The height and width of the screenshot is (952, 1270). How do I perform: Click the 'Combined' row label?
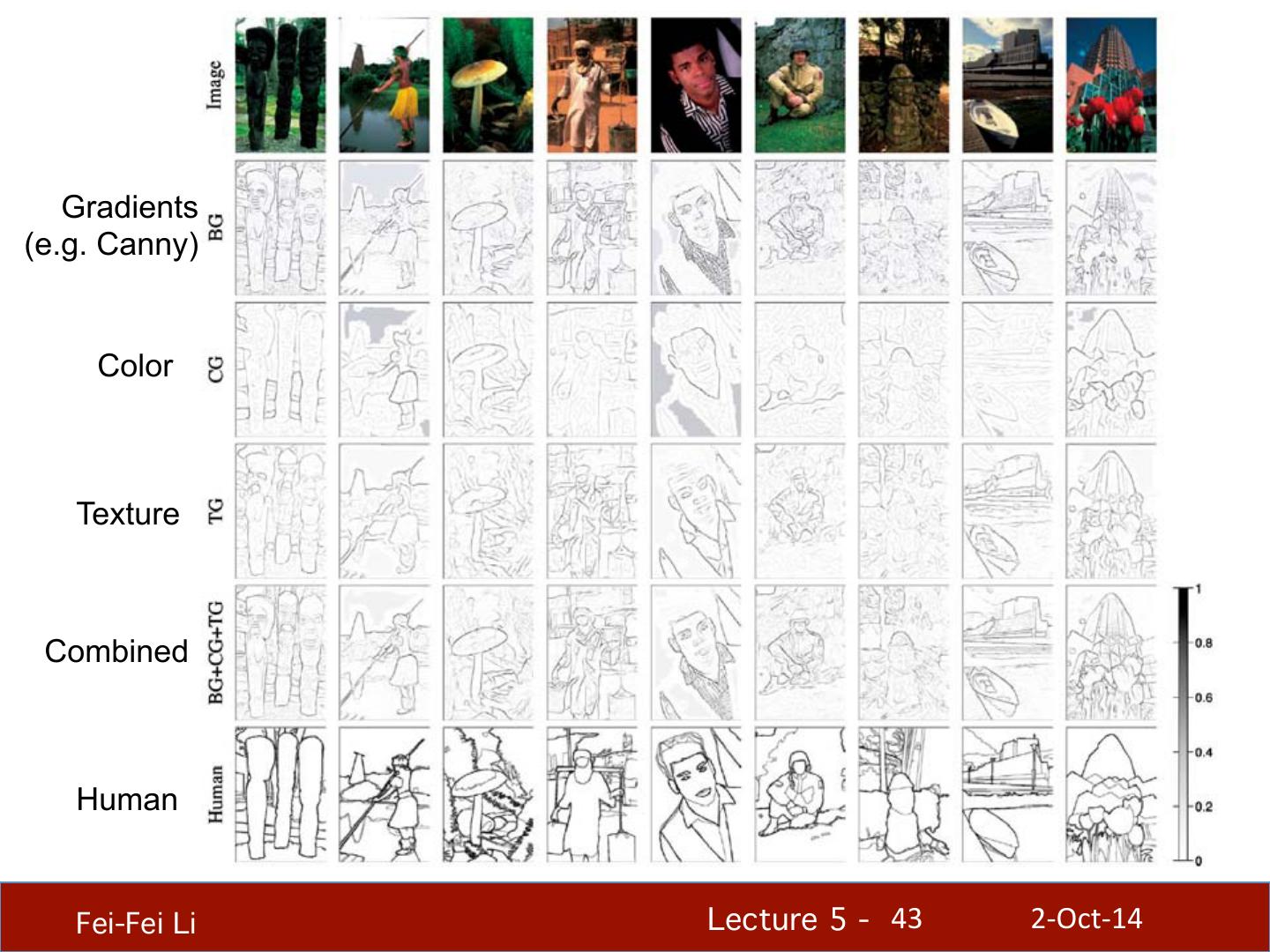(116, 651)
